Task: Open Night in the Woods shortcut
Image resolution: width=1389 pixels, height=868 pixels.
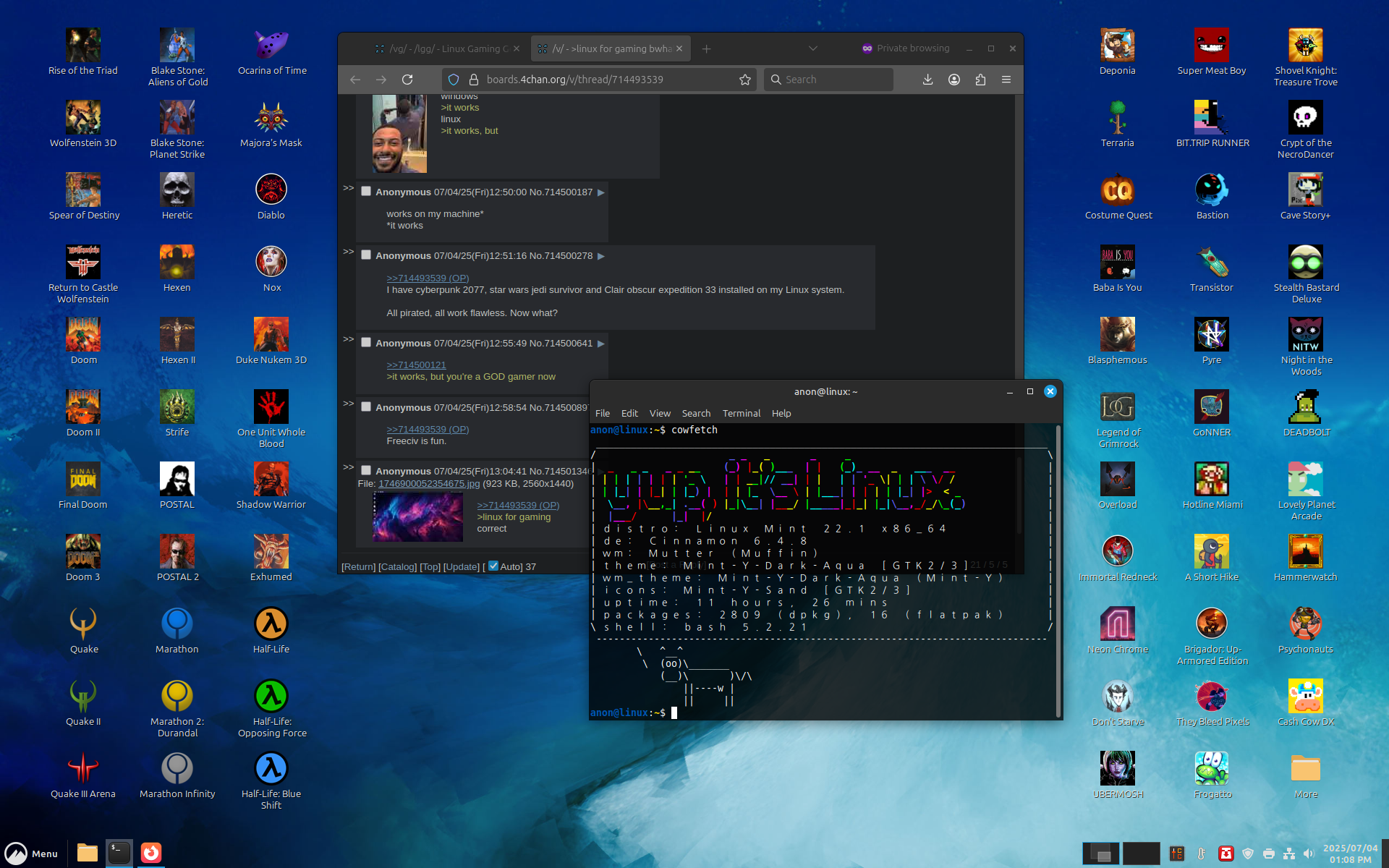Action: point(1306,346)
